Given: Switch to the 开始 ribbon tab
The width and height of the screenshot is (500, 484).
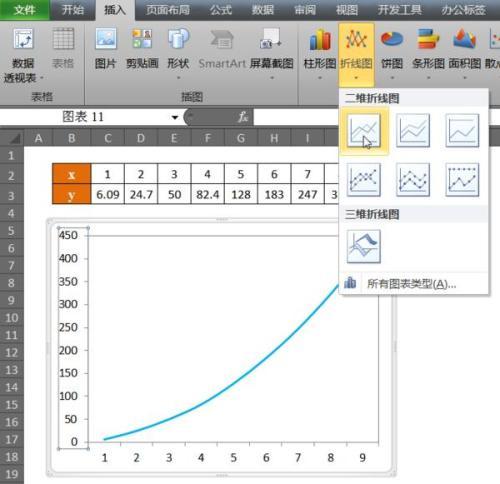Looking at the screenshot, I should tap(73, 10).
